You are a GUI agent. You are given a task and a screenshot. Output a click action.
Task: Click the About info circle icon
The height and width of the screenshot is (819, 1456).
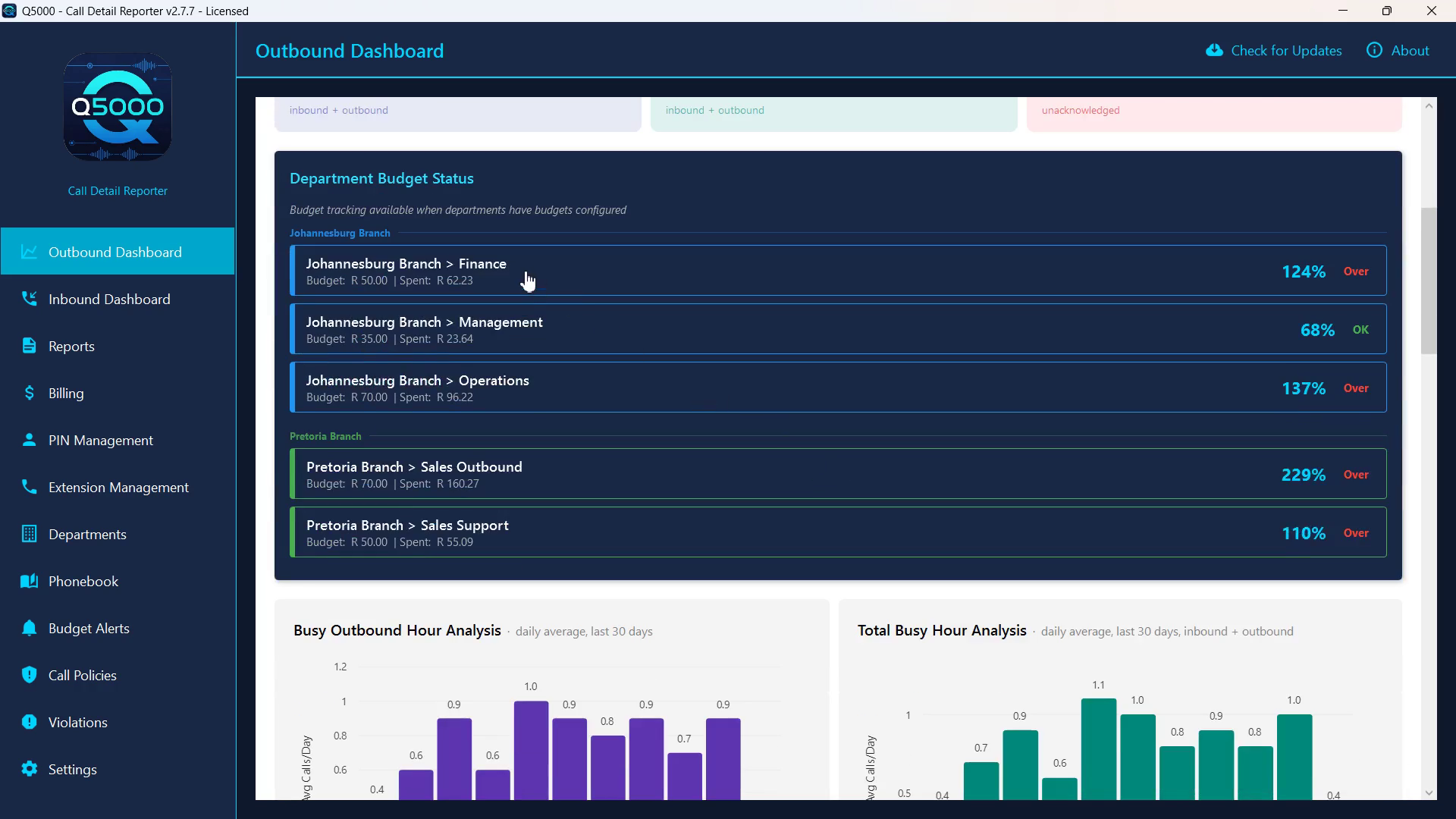[x=1374, y=50]
